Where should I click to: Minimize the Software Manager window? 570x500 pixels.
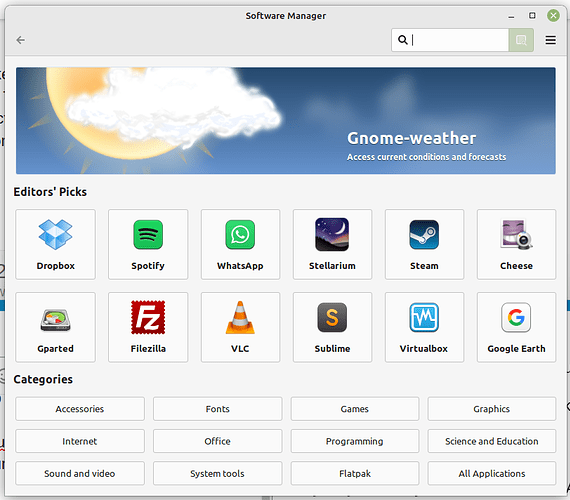[x=511, y=16]
